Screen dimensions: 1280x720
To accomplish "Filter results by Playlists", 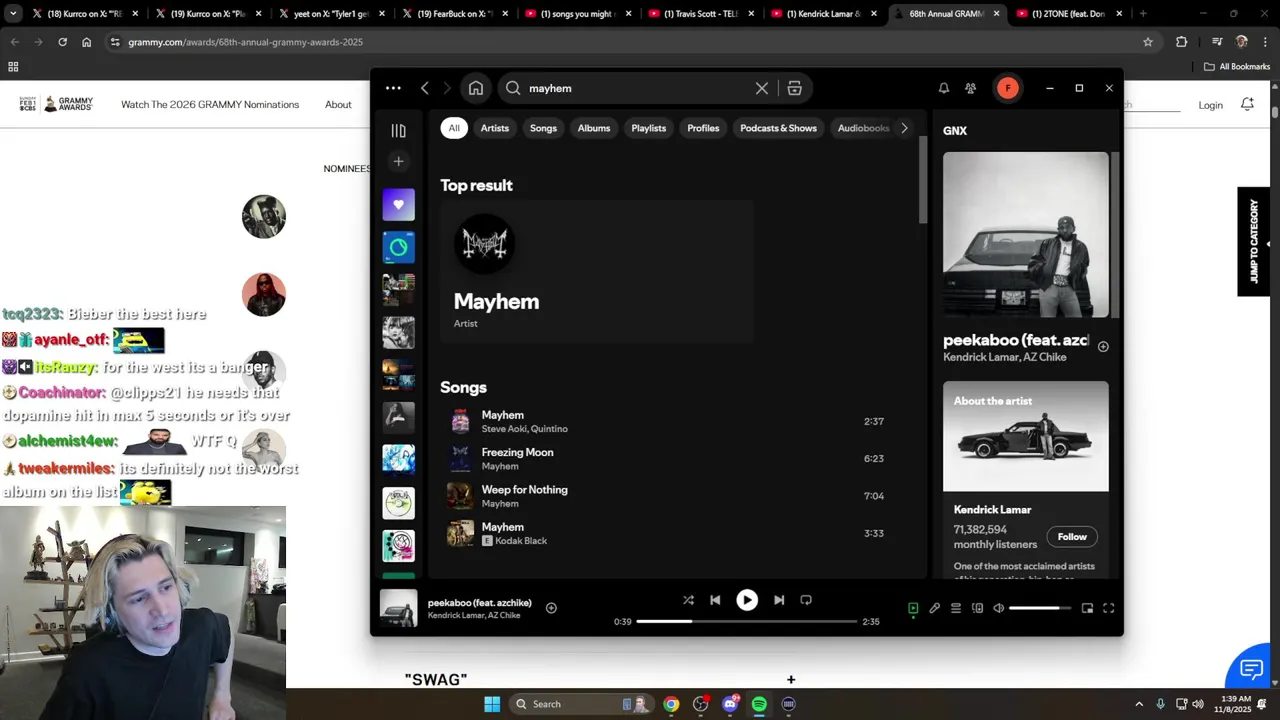I will 649,128.
